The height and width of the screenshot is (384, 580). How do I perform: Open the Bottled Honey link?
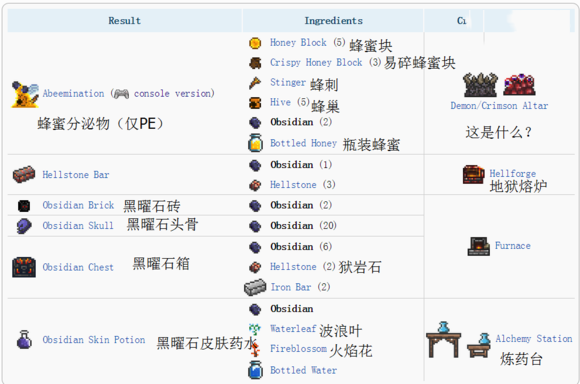coord(303,143)
